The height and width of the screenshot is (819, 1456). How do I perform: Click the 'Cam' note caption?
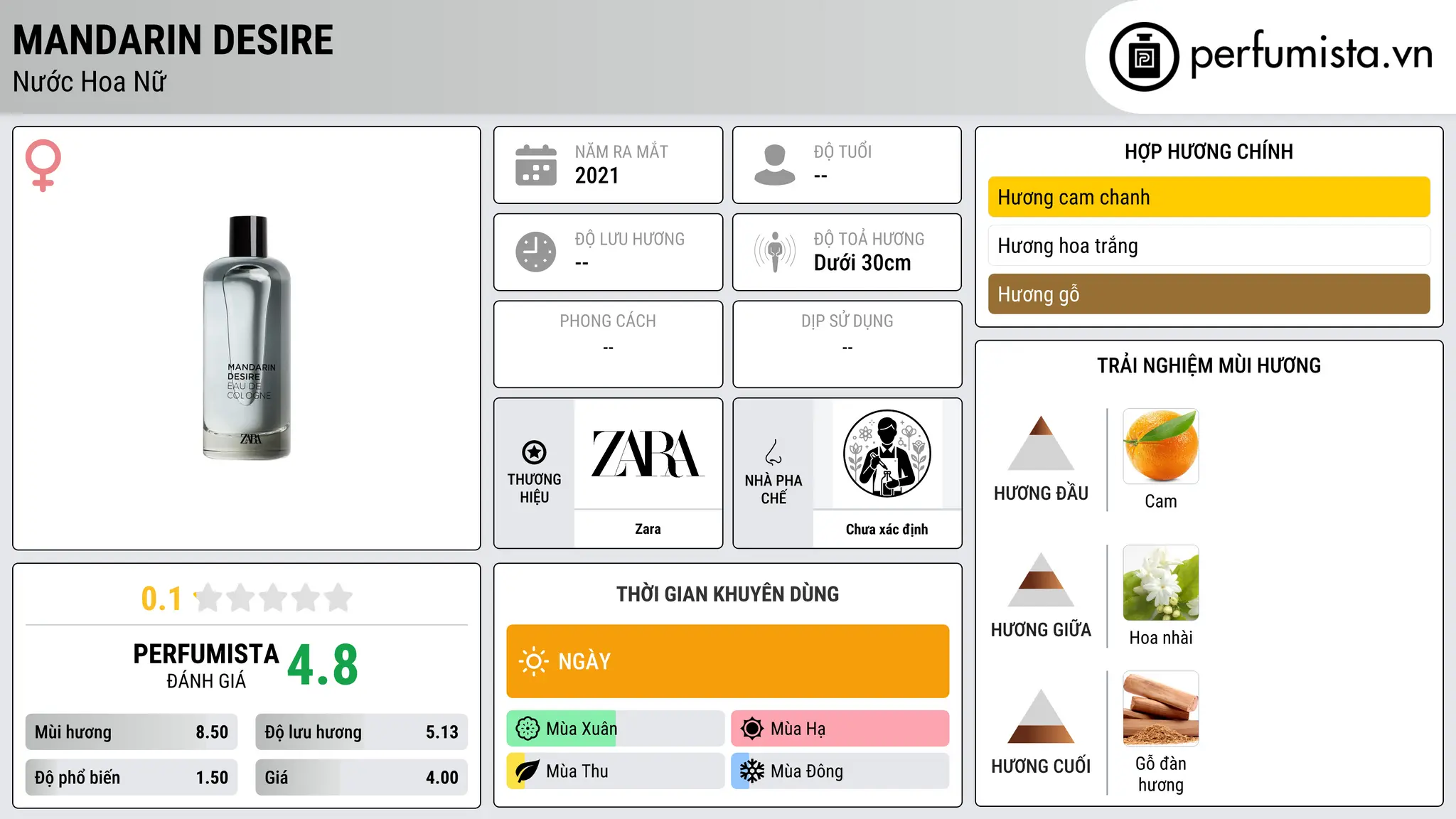coord(1161,501)
